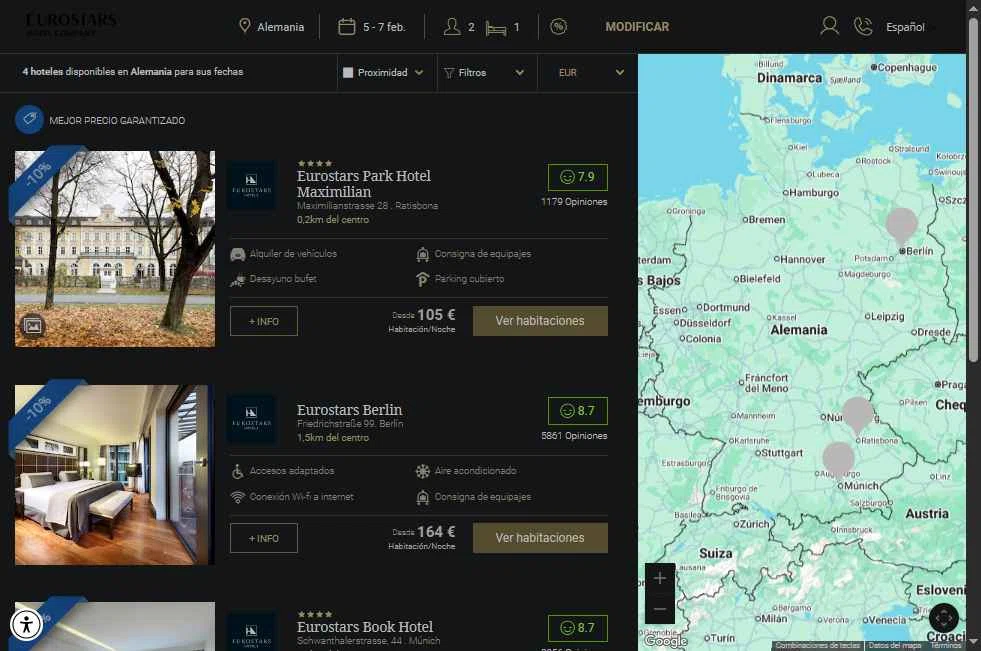This screenshot has height=651, width=981.
Task: Click the map pin near Ratisbona
Action: pyautogui.click(x=857, y=415)
